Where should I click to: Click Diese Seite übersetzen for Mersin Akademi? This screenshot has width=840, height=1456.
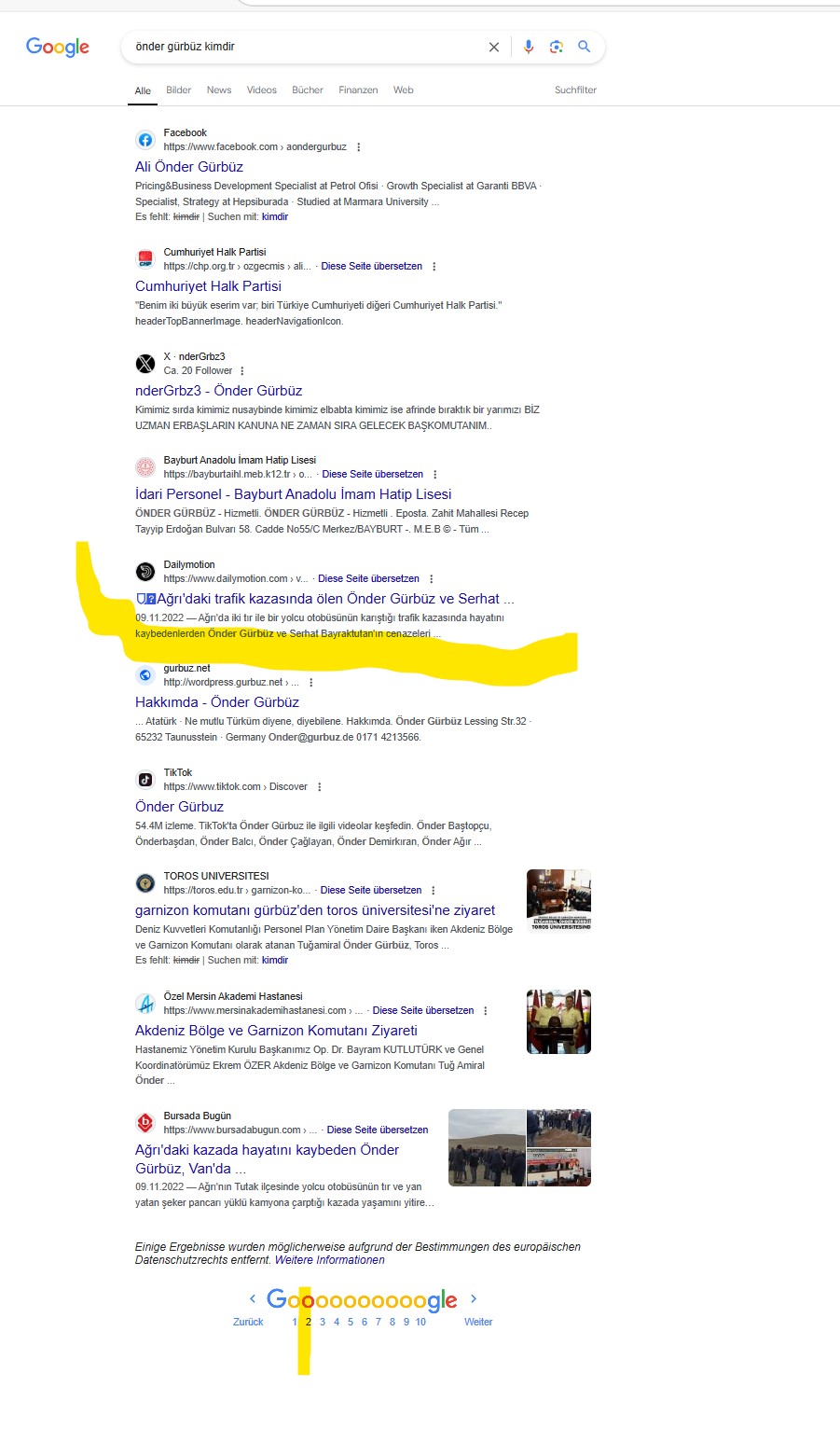click(423, 1011)
